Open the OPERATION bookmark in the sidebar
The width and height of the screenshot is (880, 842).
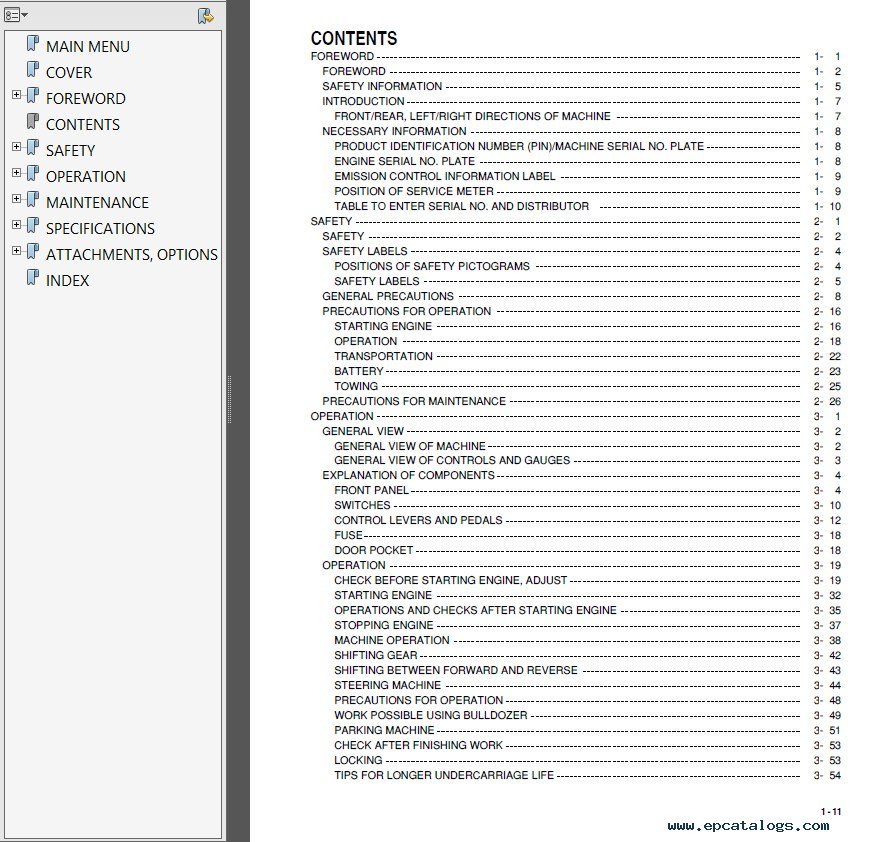tap(86, 177)
